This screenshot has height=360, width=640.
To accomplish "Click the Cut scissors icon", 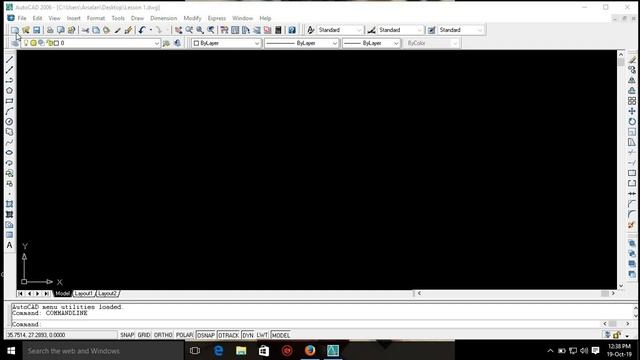I will [85, 30].
